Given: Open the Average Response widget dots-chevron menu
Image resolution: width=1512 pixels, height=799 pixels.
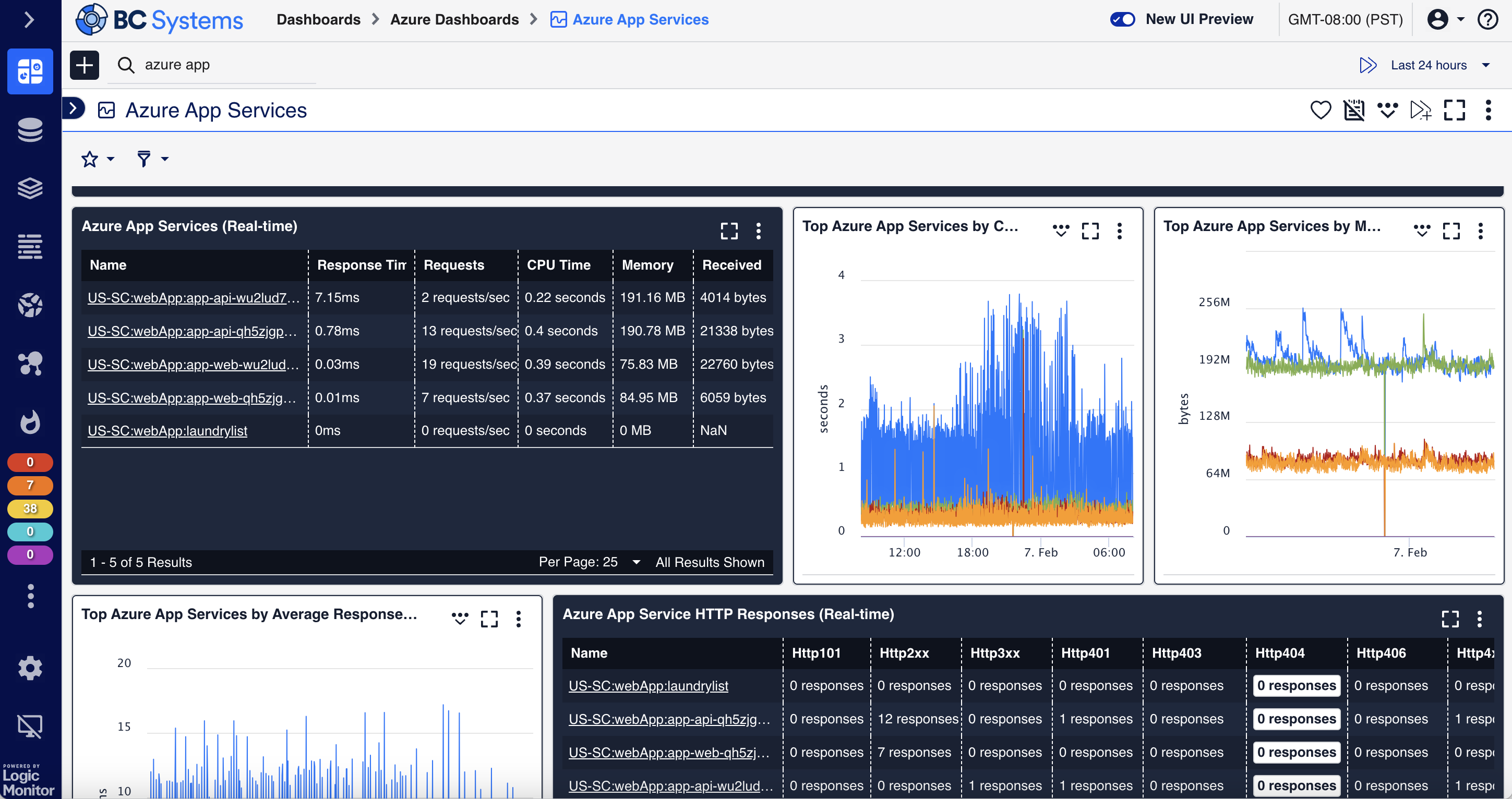Looking at the screenshot, I should pyautogui.click(x=460, y=619).
